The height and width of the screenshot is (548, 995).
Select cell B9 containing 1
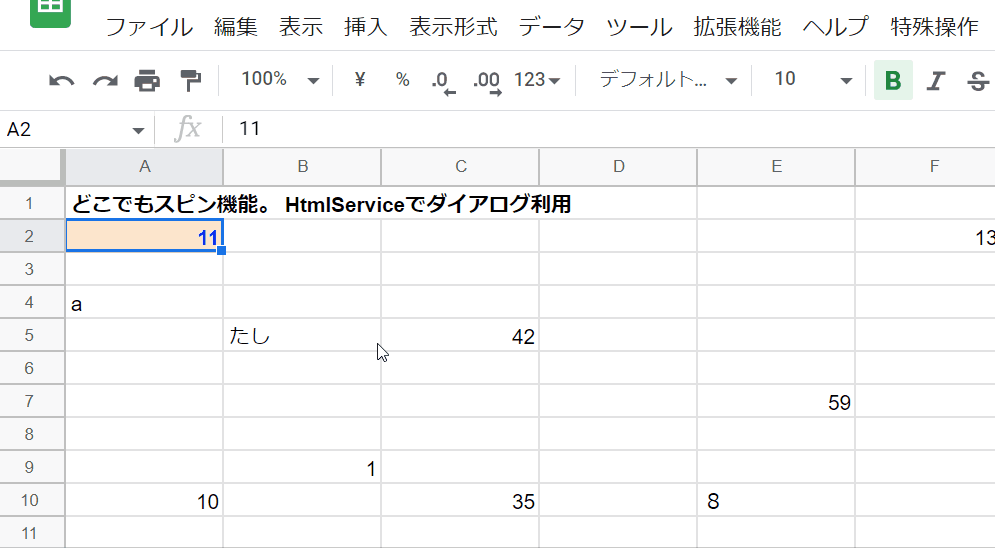(303, 467)
